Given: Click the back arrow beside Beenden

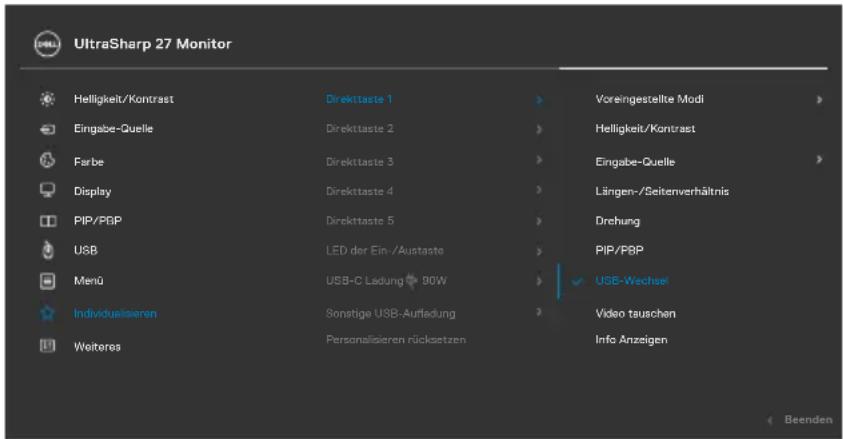Looking at the screenshot, I should (x=770, y=420).
